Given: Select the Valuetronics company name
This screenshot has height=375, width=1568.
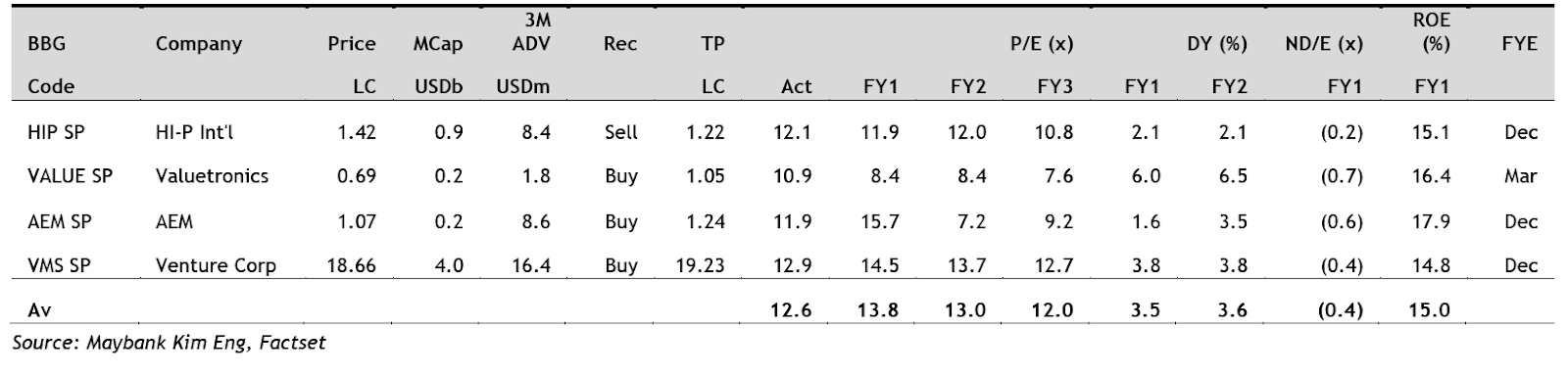Looking at the screenshot, I should click(x=212, y=176).
